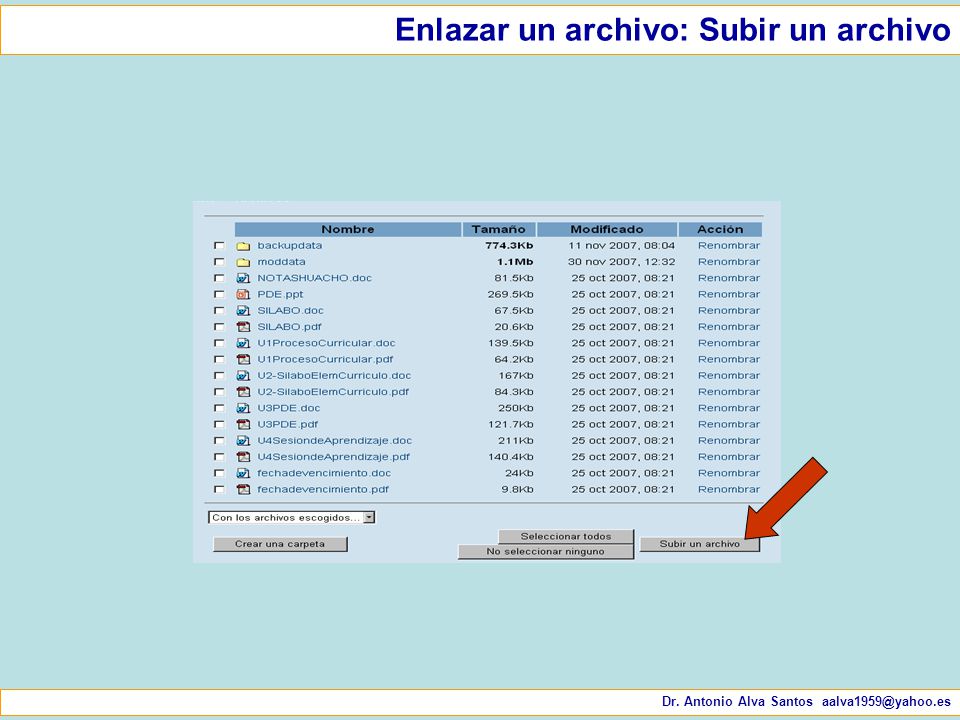The width and height of the screenshot is (960, 720).
Task: Click the Word icon beside U4SesiondeAprendizaje.doc
Action: [243, 441]
